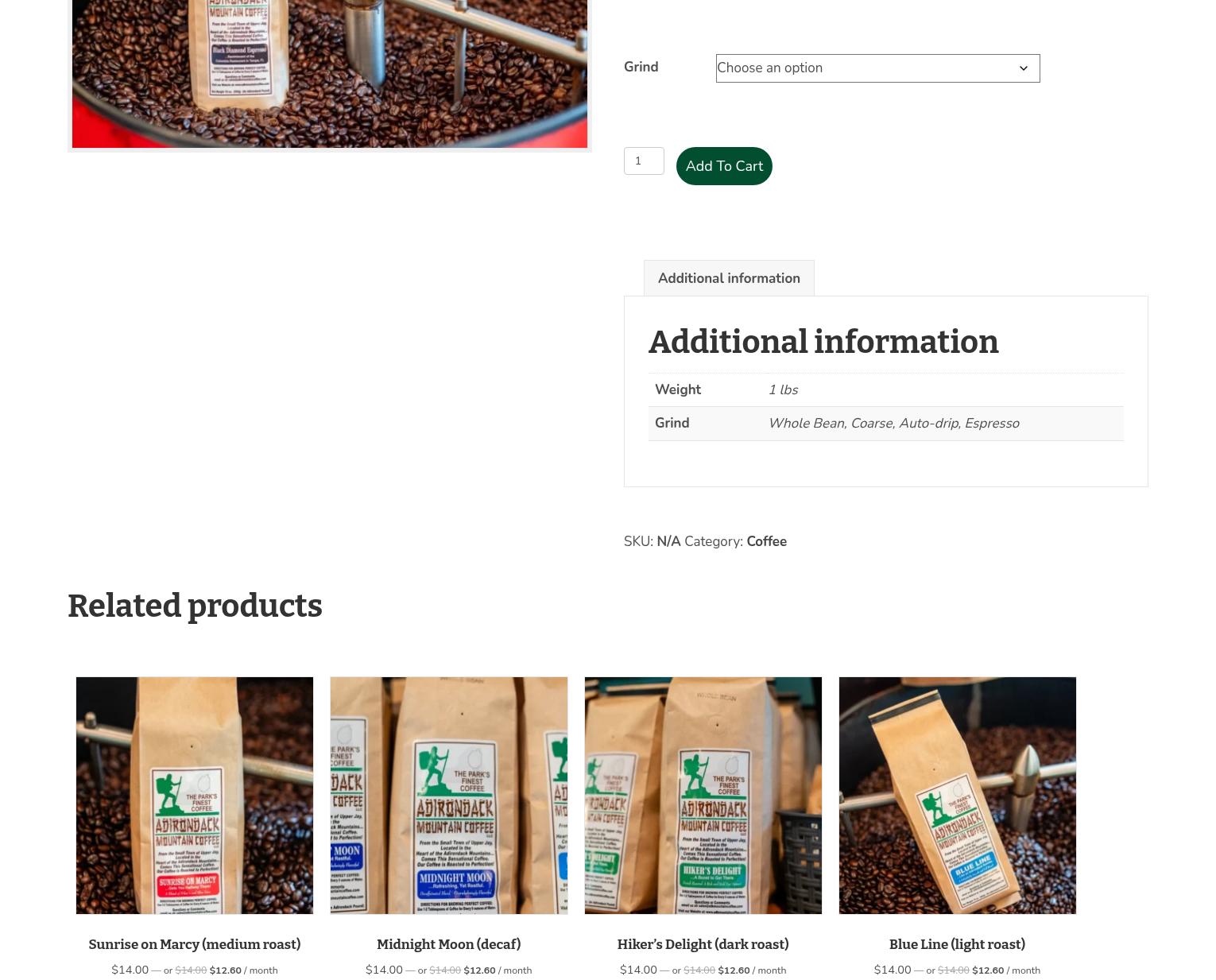Open the Blue Line product thumbnail
The image size is (1216, 980).
(958, 796)
